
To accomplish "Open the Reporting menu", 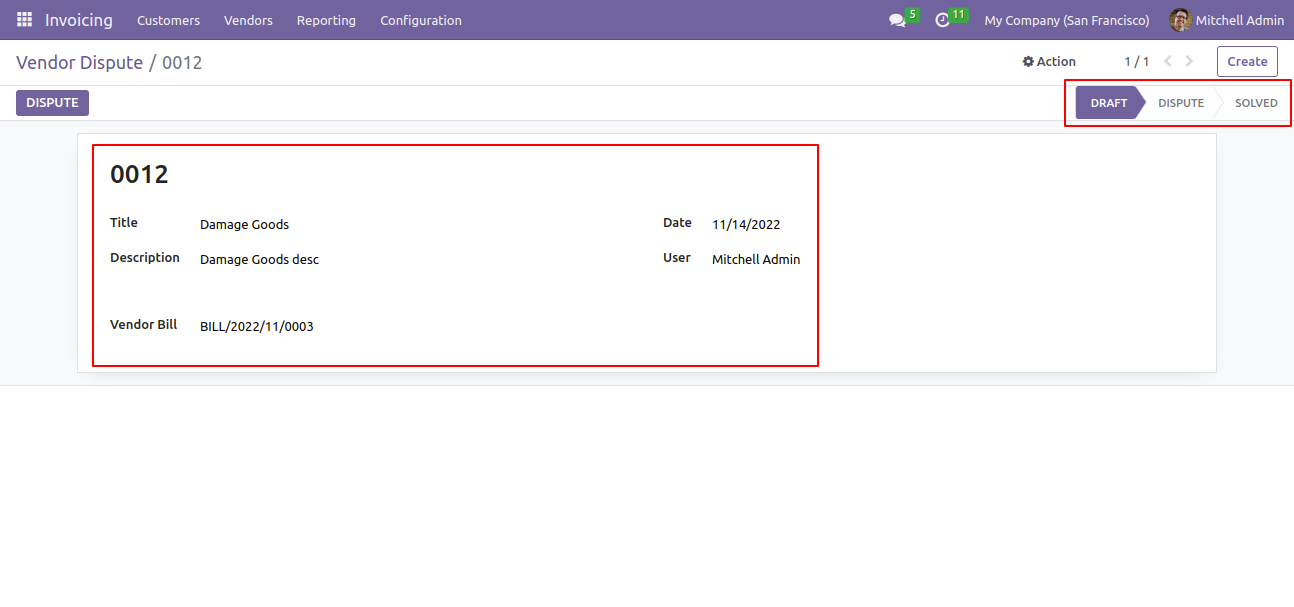I will tap(326, 20).
